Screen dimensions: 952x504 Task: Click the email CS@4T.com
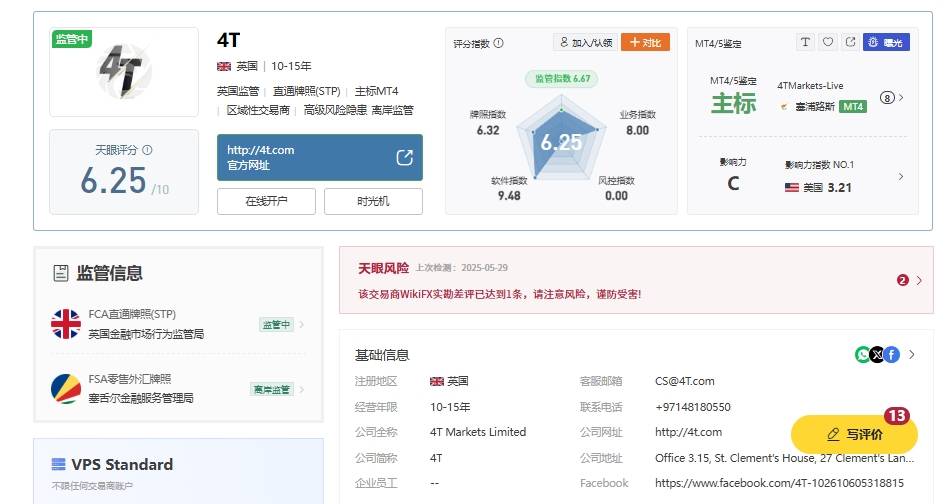pos(685,381)
